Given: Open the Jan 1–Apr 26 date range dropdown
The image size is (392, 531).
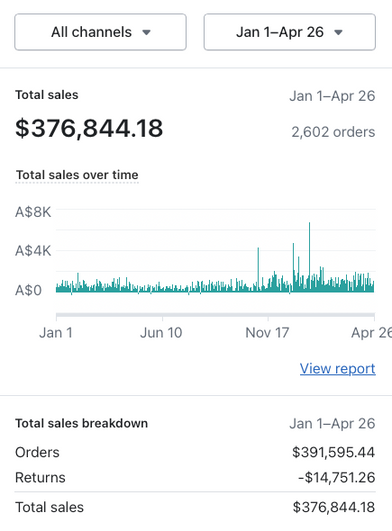Looking at the screenshot, I should [x=289, y=32].
